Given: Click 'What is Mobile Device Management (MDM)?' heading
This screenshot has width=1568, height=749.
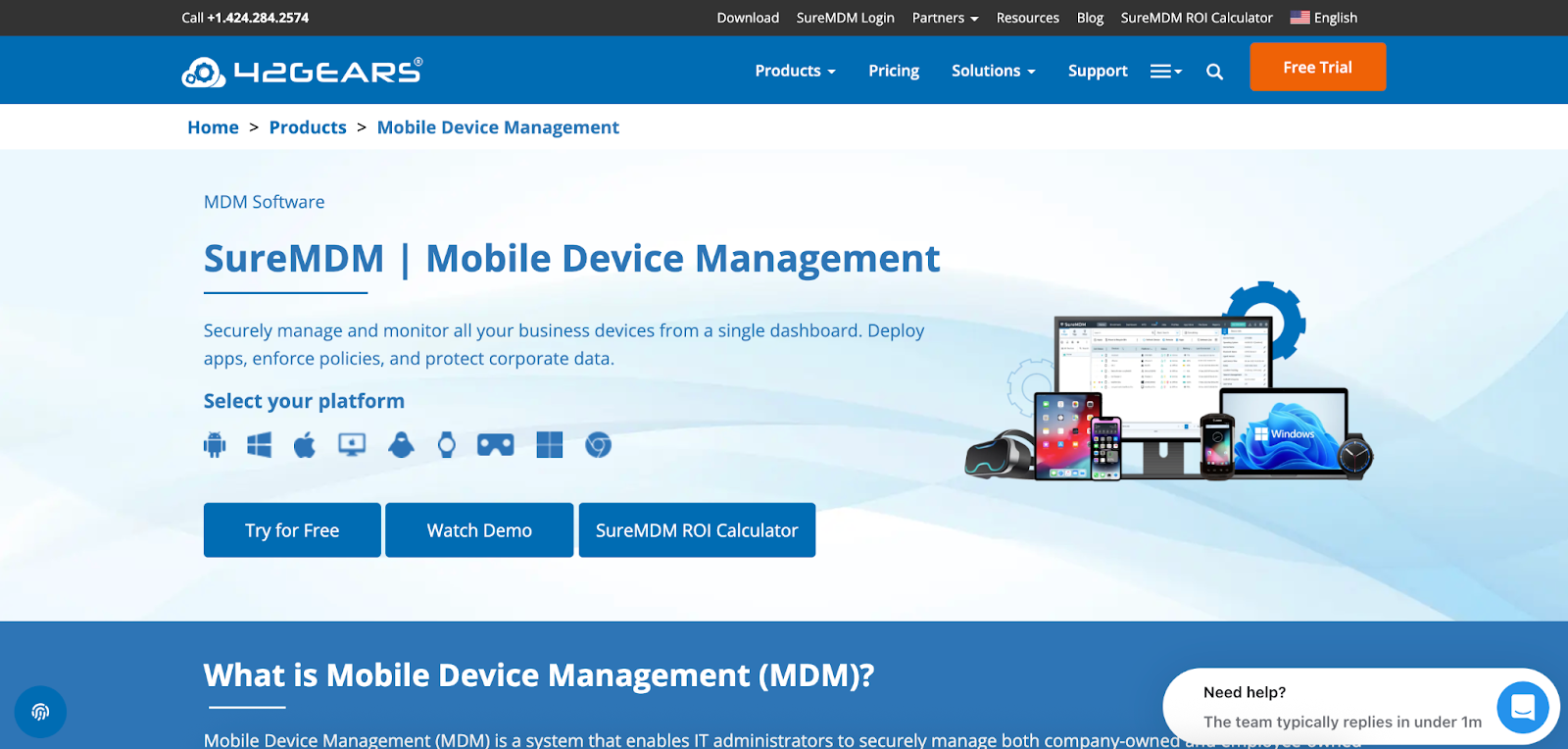Looking at the screenshot, I should (x=538, y=675).
